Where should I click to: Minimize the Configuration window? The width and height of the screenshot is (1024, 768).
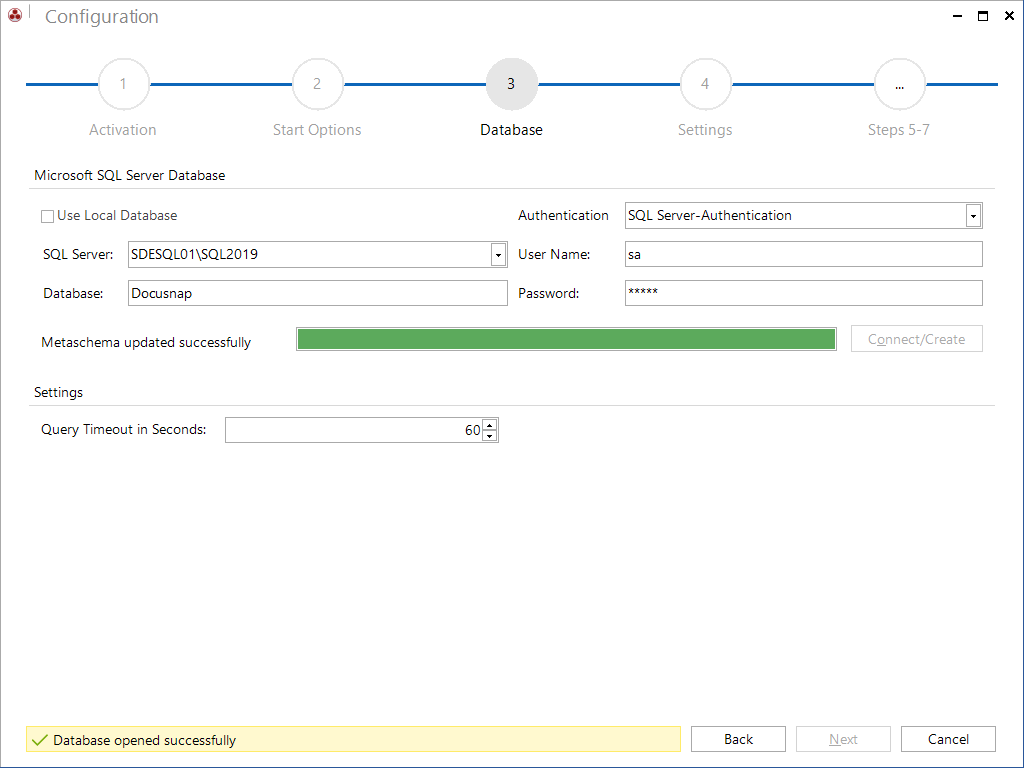point(957,16)
